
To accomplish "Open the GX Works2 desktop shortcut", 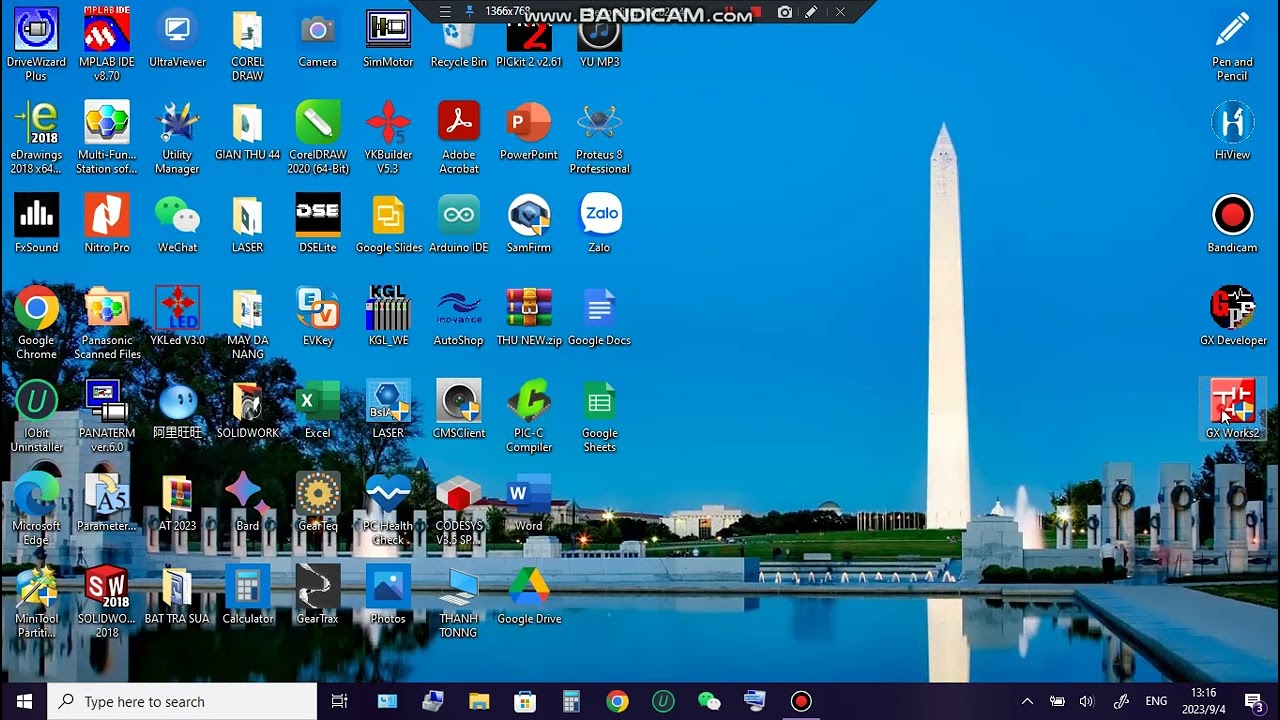I will click(x=1232, y=409).
